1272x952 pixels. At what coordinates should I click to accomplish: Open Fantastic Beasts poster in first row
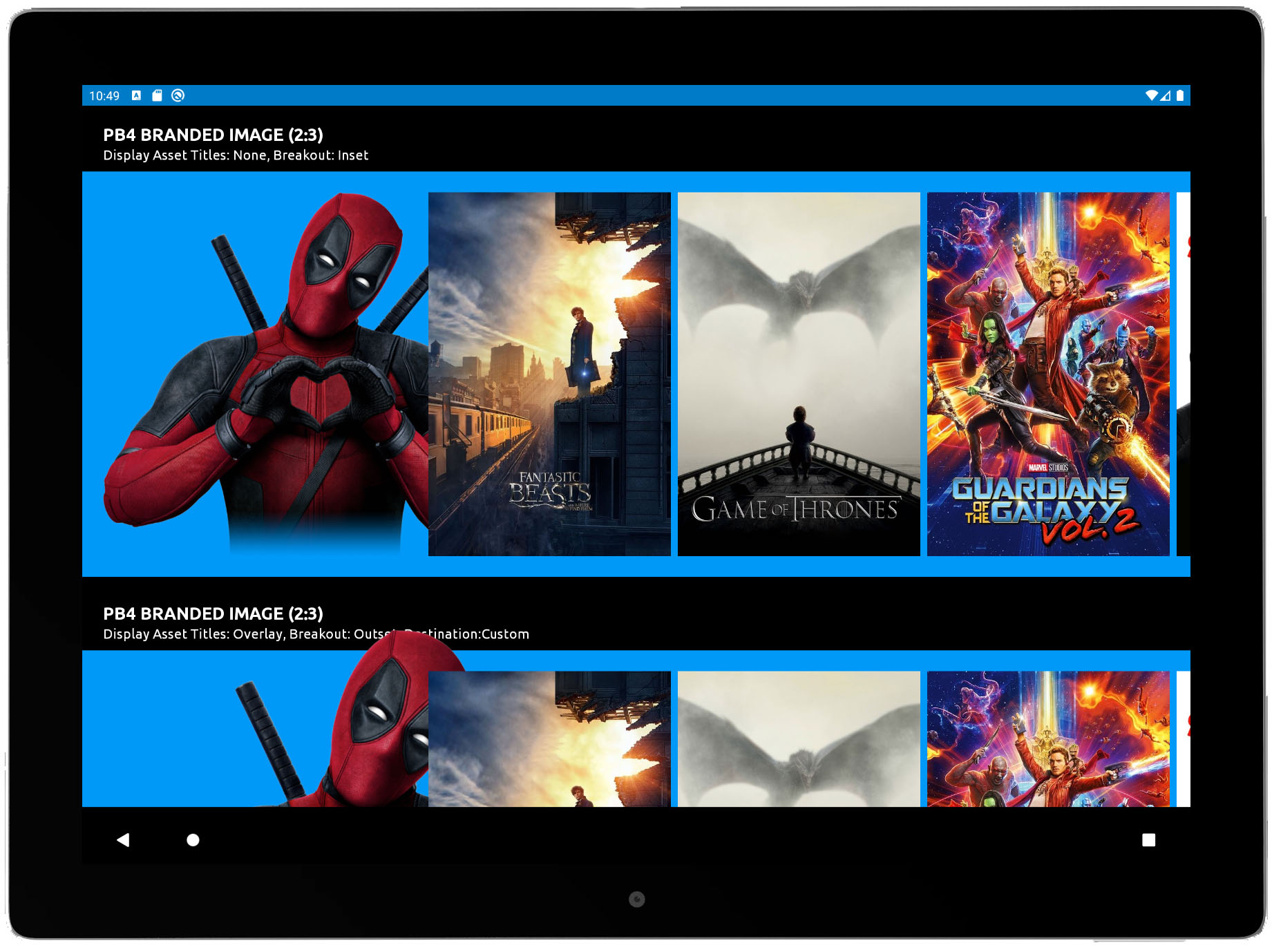(549, 374)
